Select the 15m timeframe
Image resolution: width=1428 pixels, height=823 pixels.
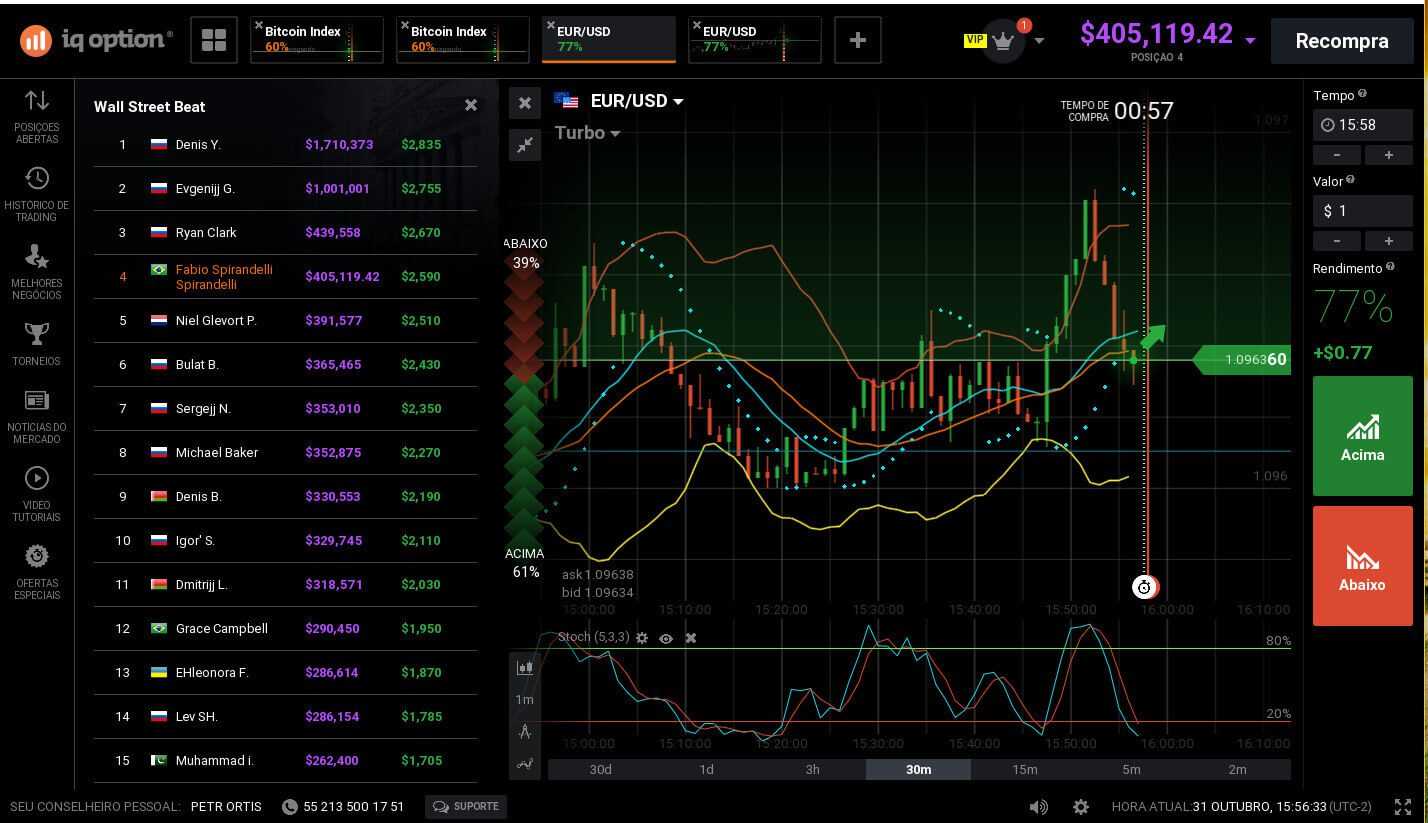tap(1025, 769)
